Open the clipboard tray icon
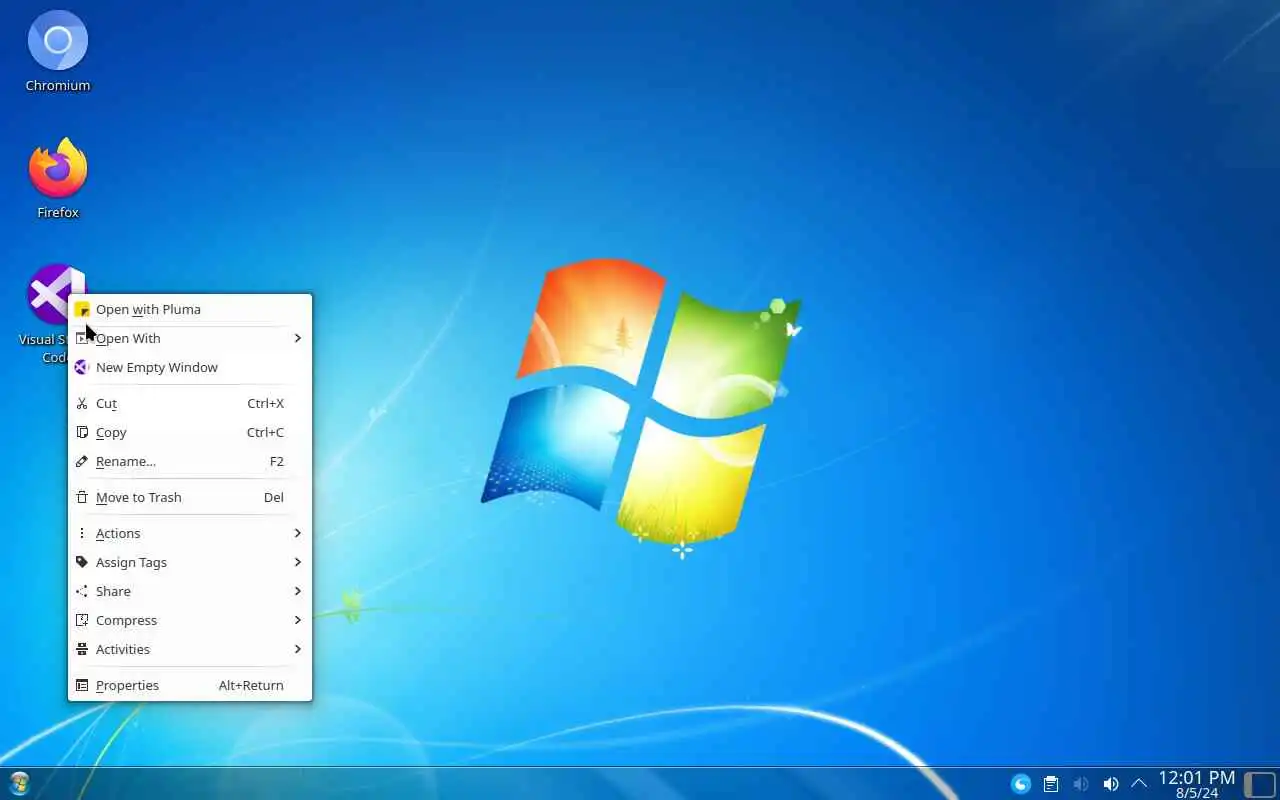 coord(1051,784)
